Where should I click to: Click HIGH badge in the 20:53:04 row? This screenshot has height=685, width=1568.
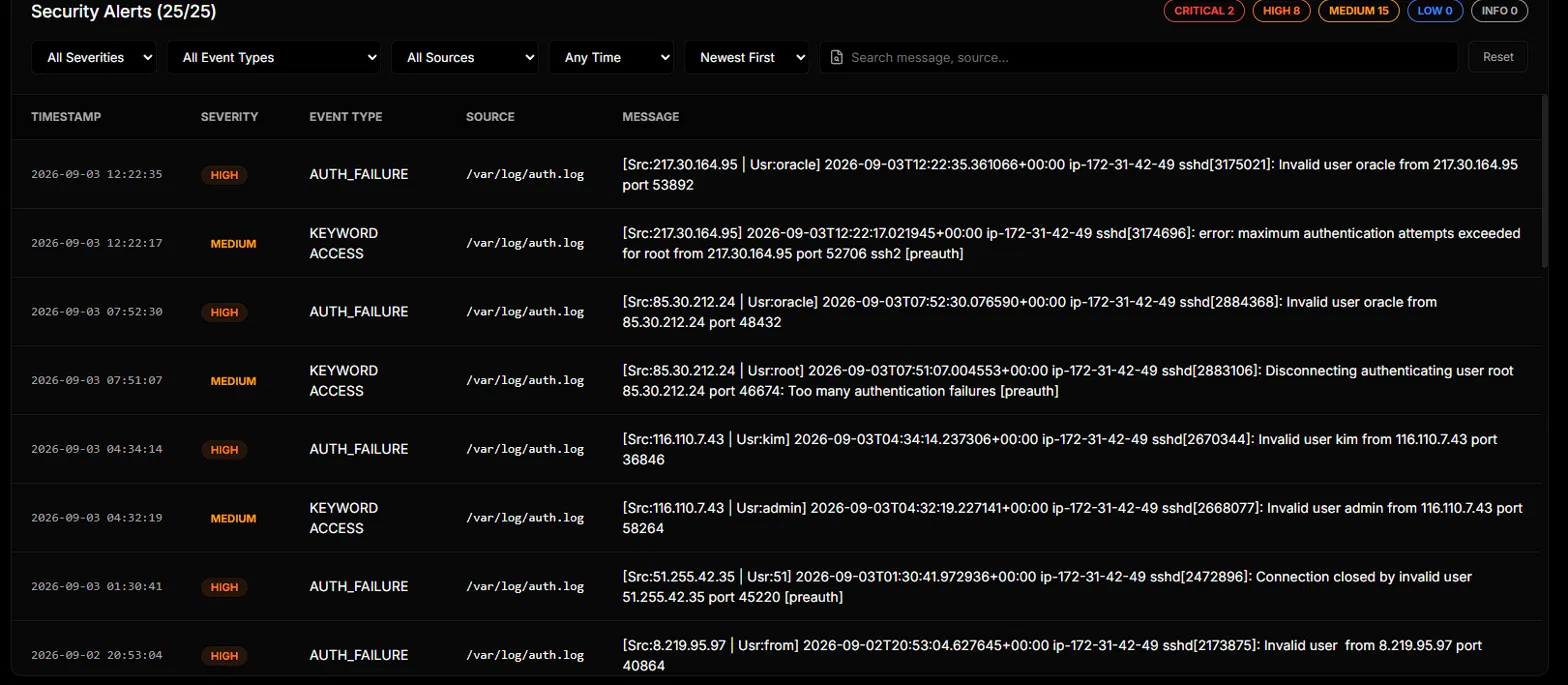[x=224, y=656]
